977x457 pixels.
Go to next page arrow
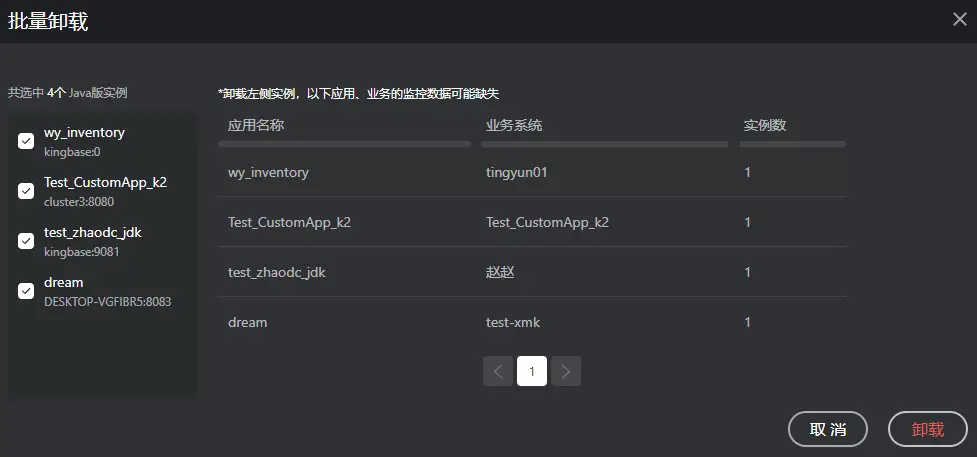pyautogui.click(x=566, y=372)
